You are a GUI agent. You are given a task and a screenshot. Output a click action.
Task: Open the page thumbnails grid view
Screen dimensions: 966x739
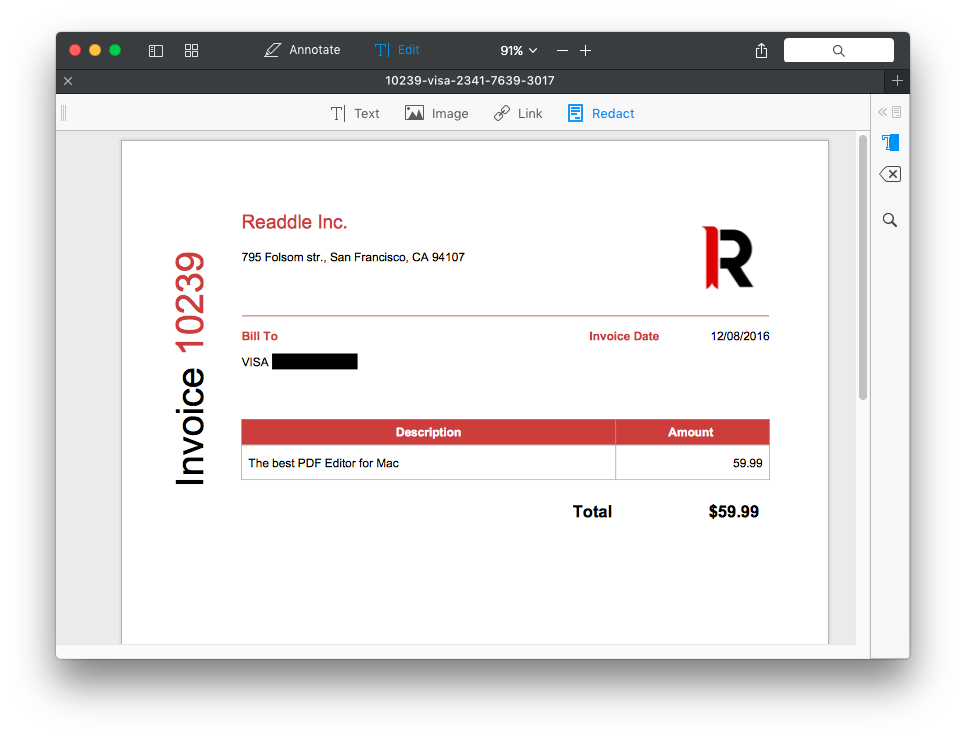click(192, 50)
